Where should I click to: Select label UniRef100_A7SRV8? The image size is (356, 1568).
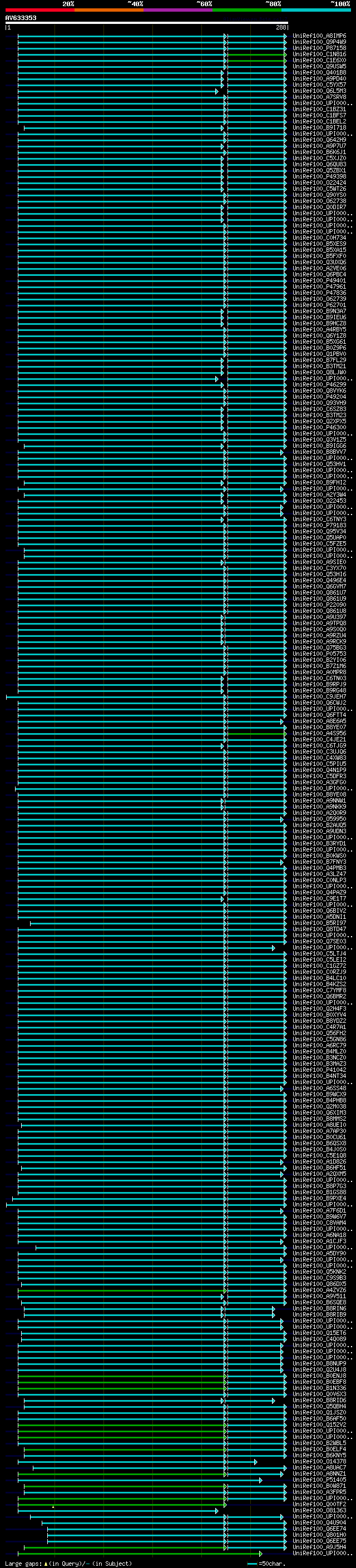(319, 97)
